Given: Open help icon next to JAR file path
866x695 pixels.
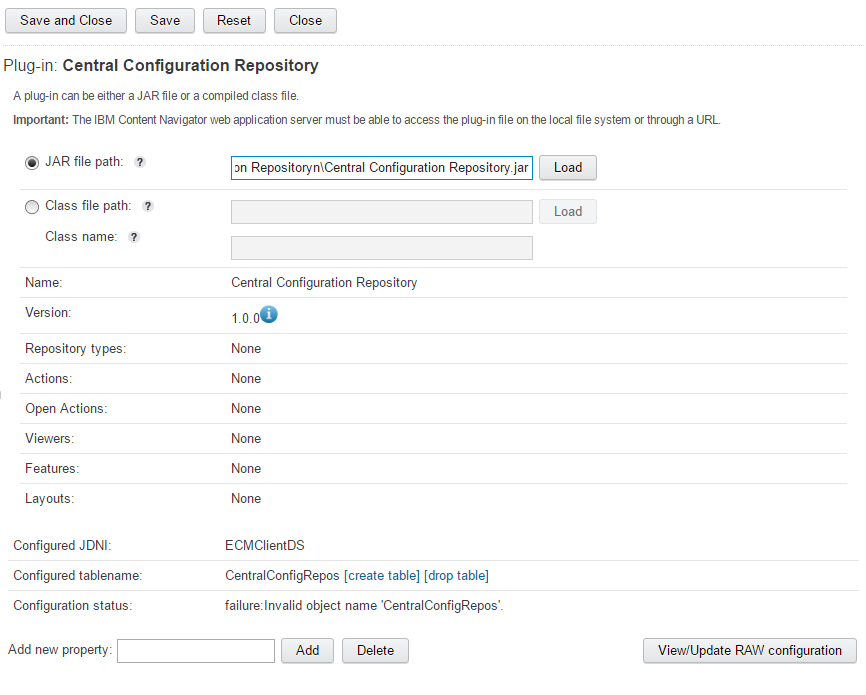Looking at the screenshot, I should (x=140, y=162).
